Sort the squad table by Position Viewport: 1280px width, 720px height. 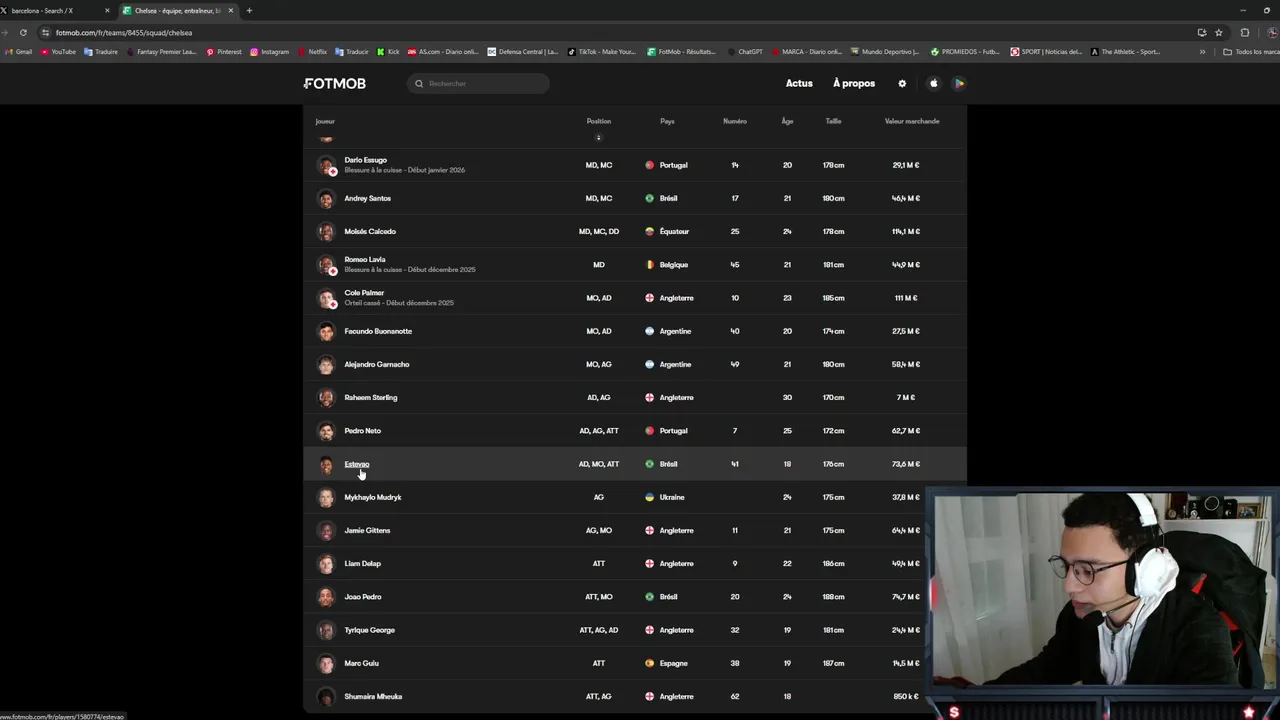(x=599, y=121)
